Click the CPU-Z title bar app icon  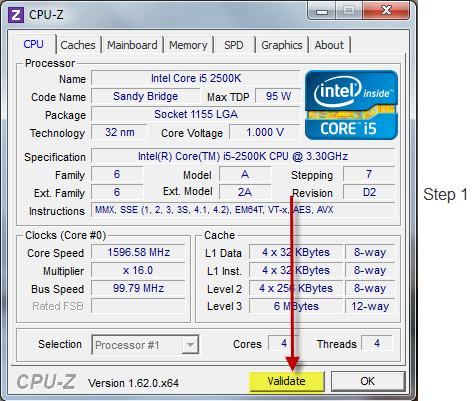pos(16,15)
